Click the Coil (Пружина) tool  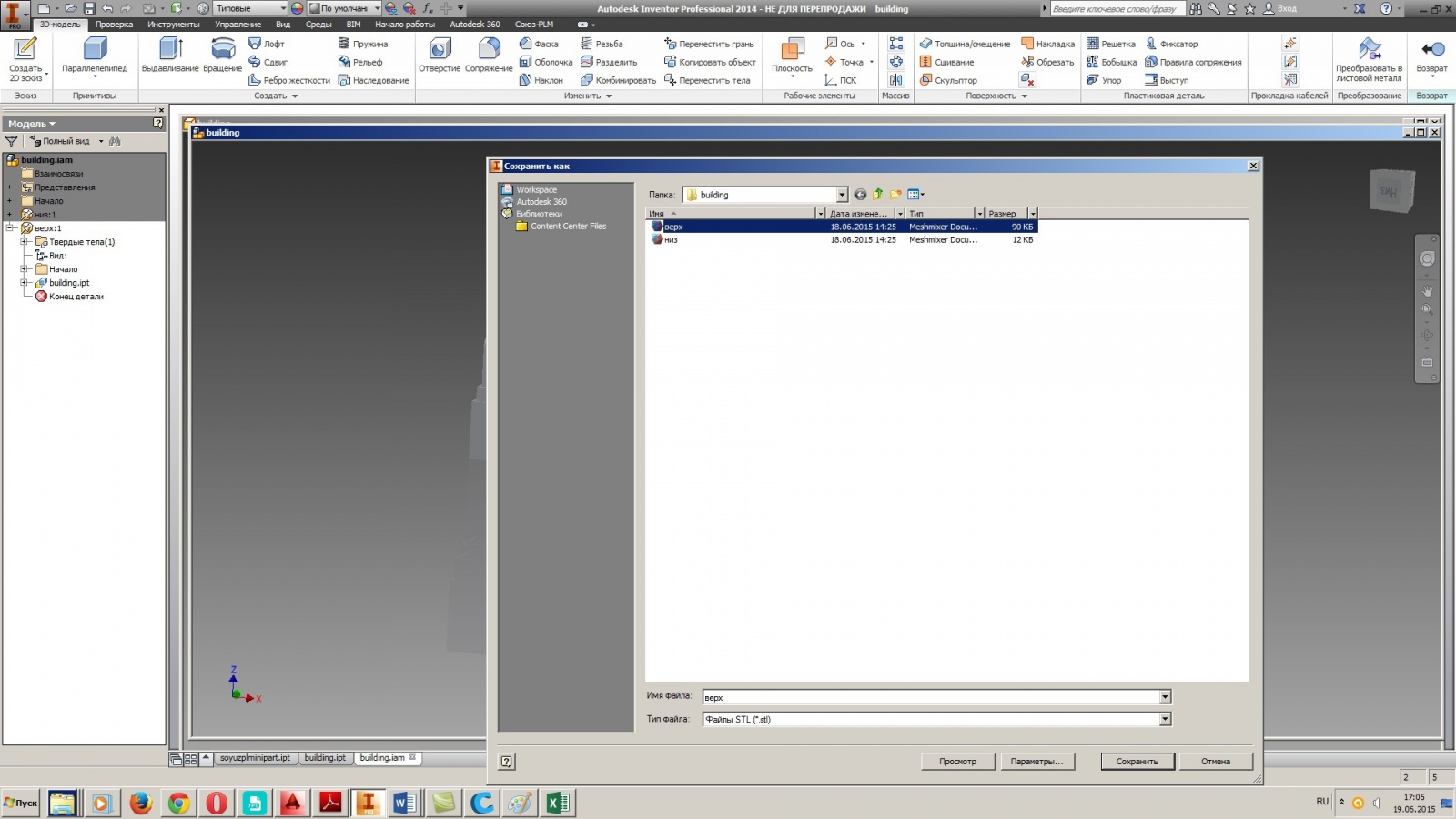(362, 44)
